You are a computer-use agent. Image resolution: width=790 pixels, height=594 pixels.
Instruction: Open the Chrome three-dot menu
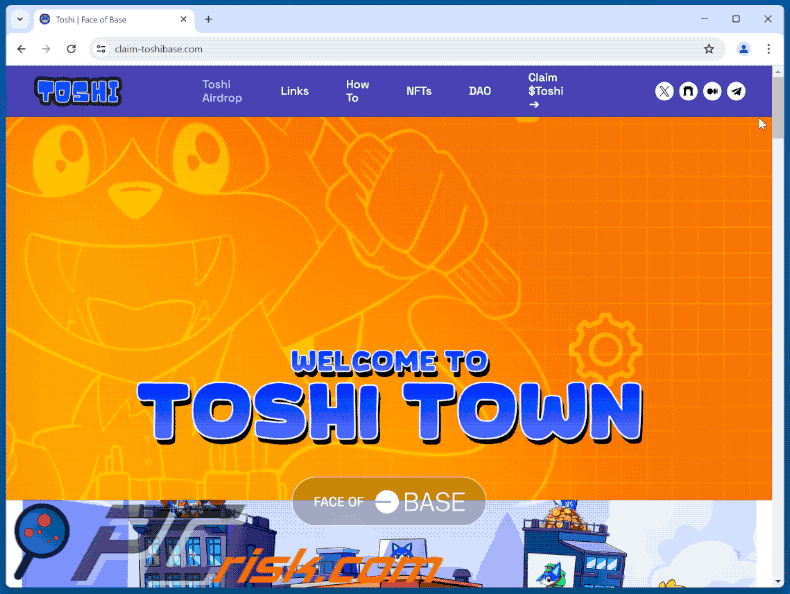tap(769, 49)
